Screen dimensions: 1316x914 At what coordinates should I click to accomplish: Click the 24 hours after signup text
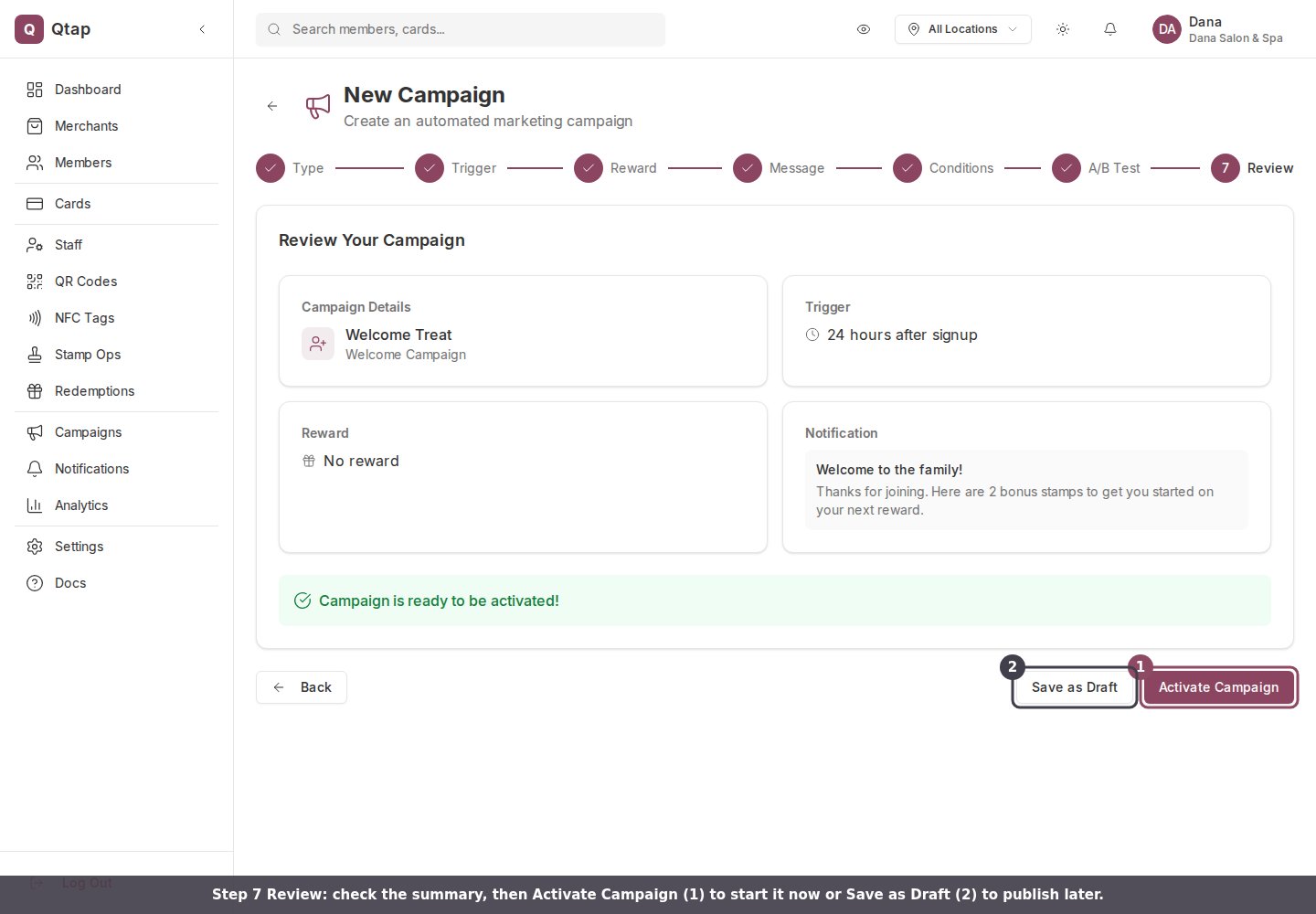tap(902, 335)
